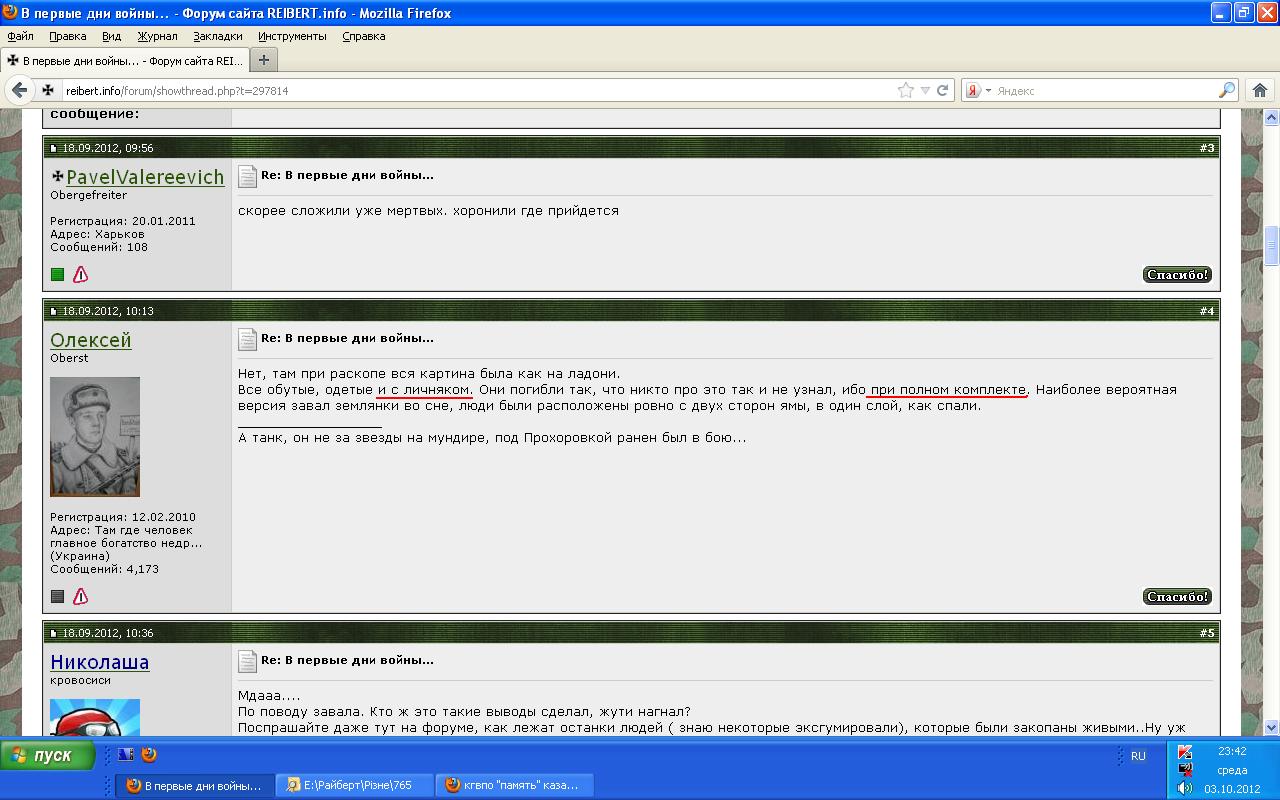Bookmark this page with the star icon

(906, 90)
